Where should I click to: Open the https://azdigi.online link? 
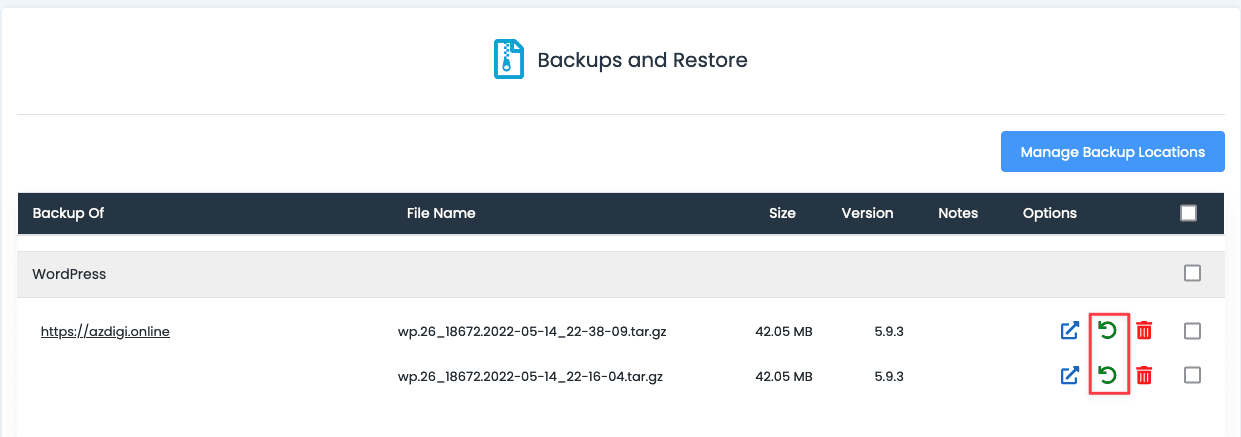(x=105, y=332)
